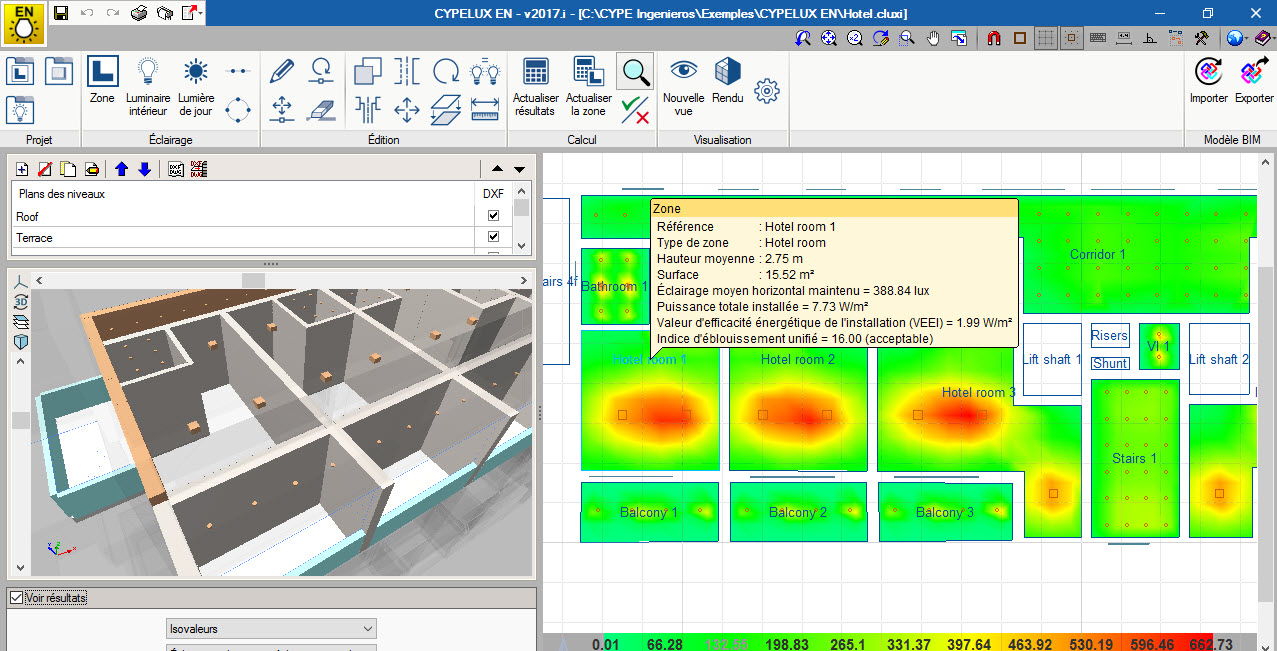Click the Projet group label
Image resolution: width=1277 pixels, height=651 pixels.
(39, 140)
